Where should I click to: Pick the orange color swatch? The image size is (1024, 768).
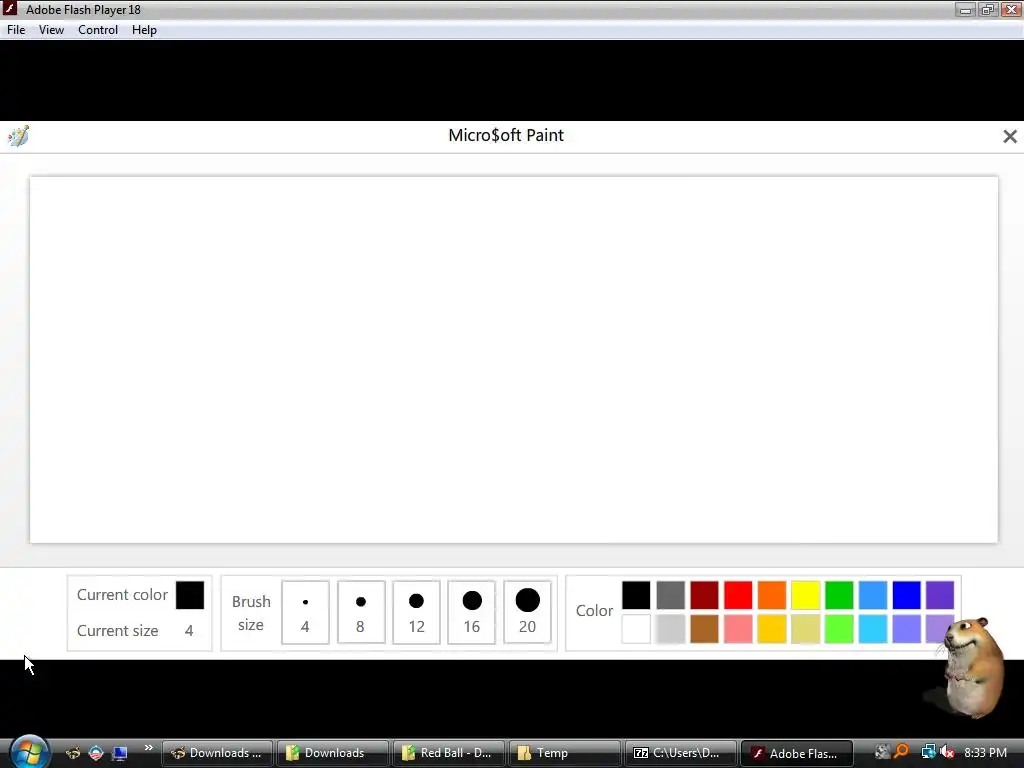pos(771,595)
